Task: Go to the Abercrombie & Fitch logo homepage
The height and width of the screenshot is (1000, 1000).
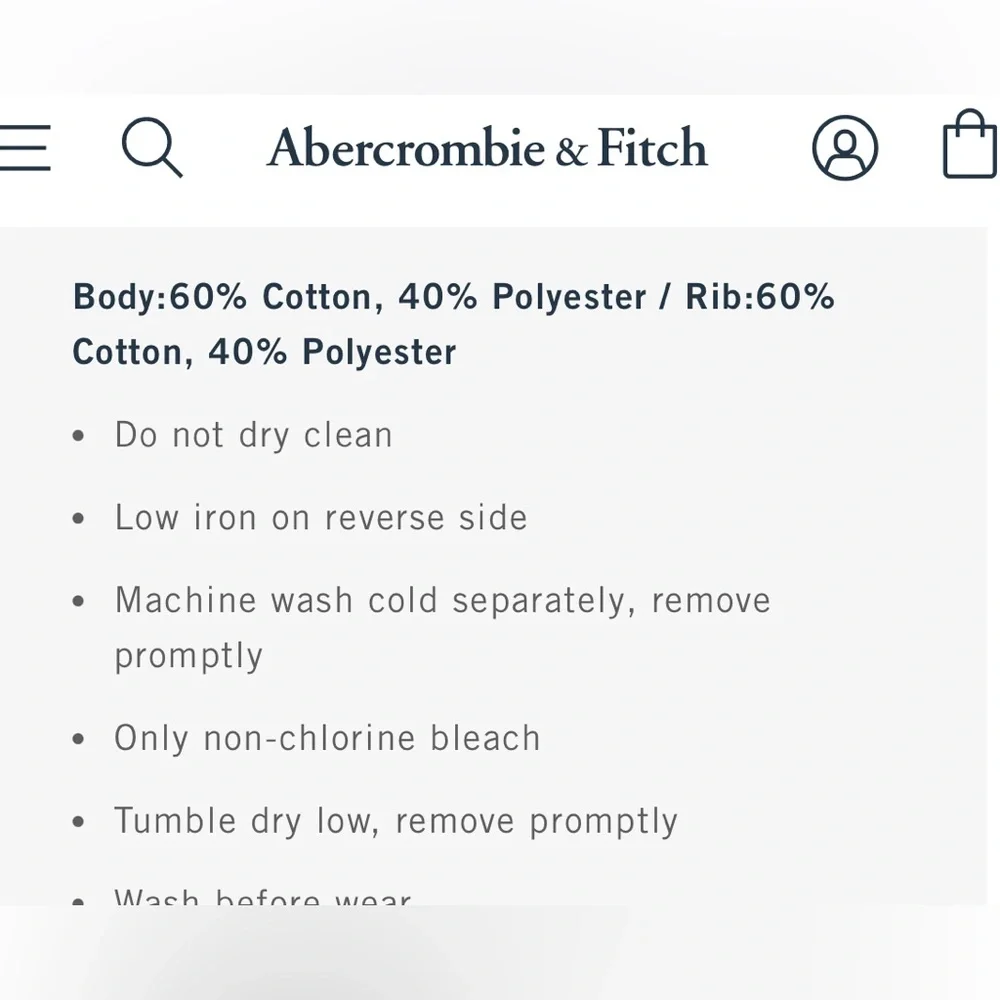Action: pyautogui.click(x=487, y=148)
